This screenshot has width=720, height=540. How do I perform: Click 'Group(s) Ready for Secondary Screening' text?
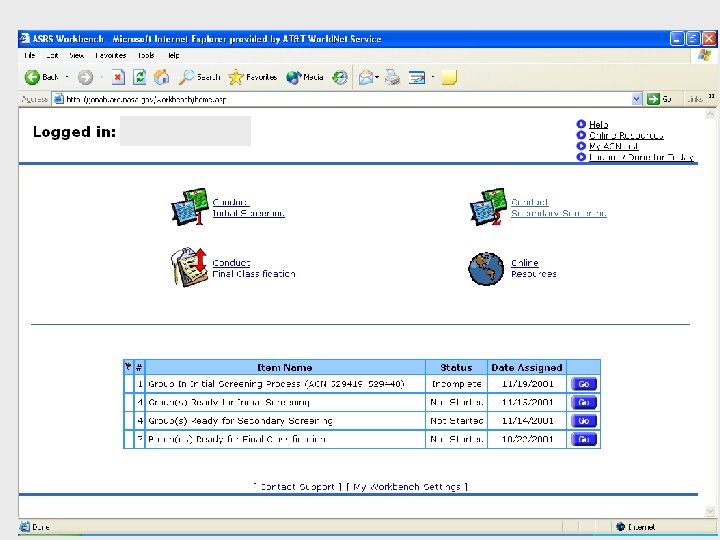pos(240,421)
